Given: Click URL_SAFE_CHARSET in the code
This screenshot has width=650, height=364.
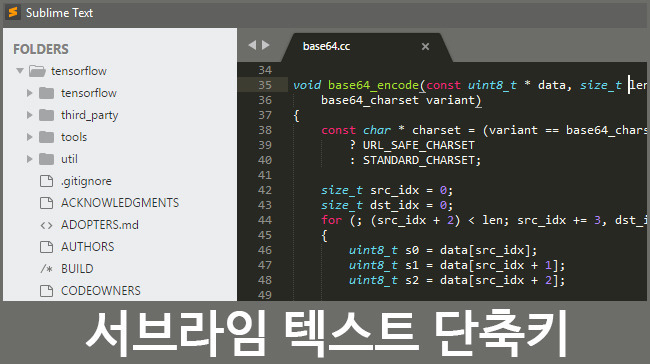Looking at the screenshot, I should tap(419, 146).
